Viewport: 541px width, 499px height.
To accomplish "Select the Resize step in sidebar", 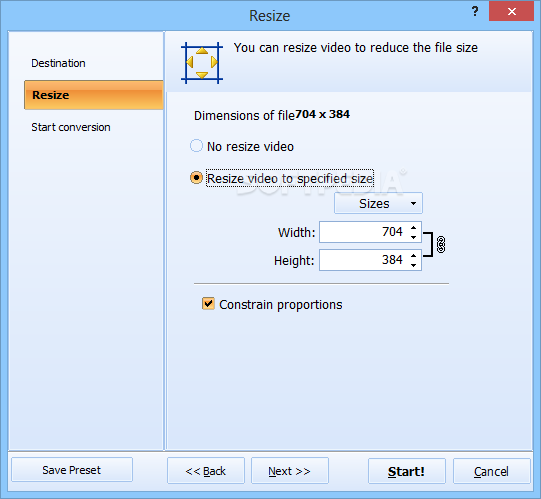I will tap(94, 95).
